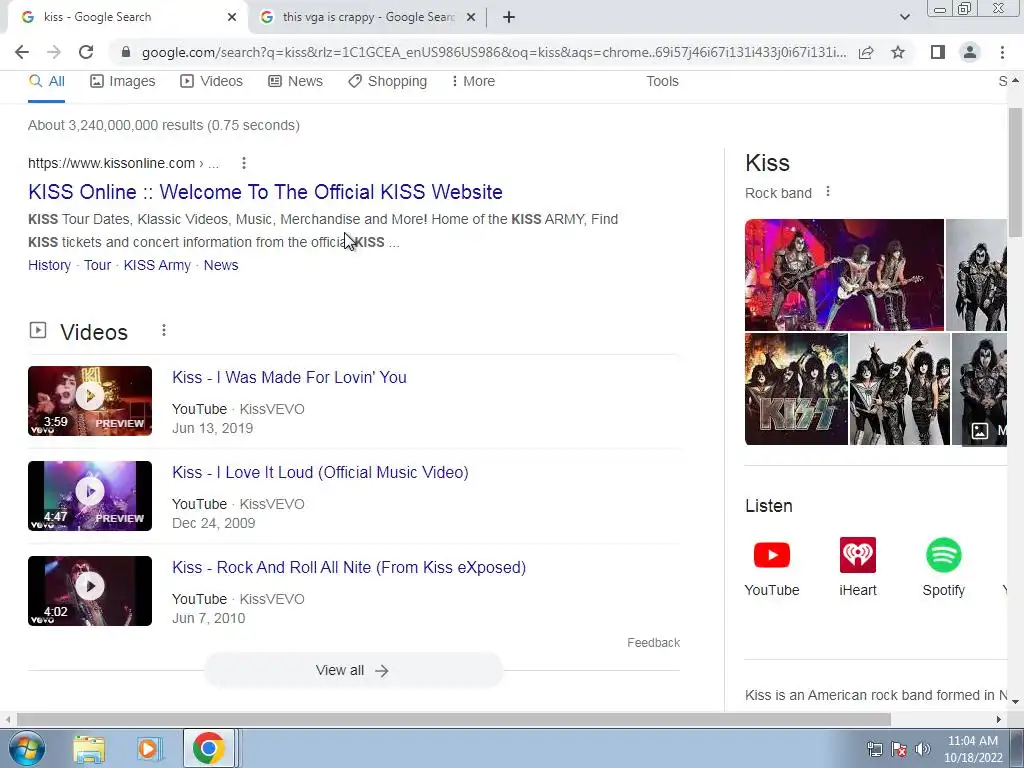The image size is (1024, 768).
Task: Switch to Shopping results
Action: click(387, 82)
